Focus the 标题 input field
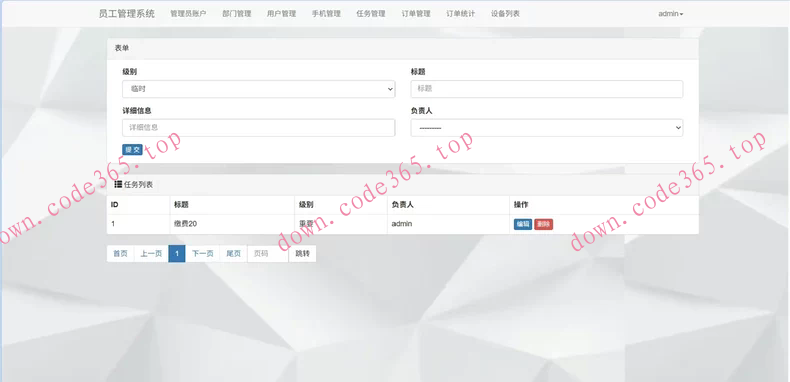790x382 pixels. (547, 89)
